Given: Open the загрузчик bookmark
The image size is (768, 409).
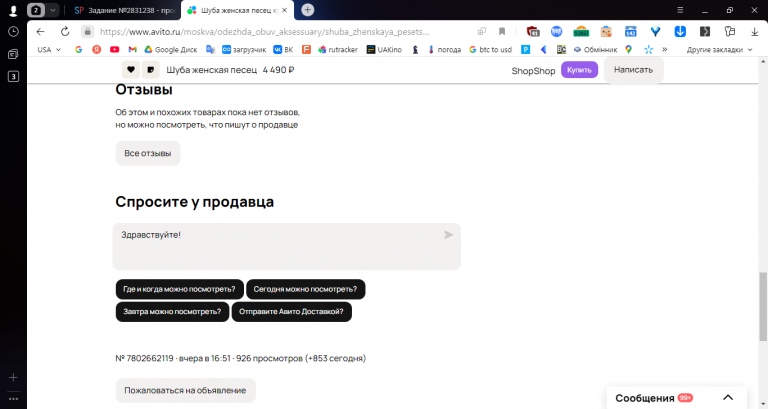Looking at the screenshot, I should [244, 49].
